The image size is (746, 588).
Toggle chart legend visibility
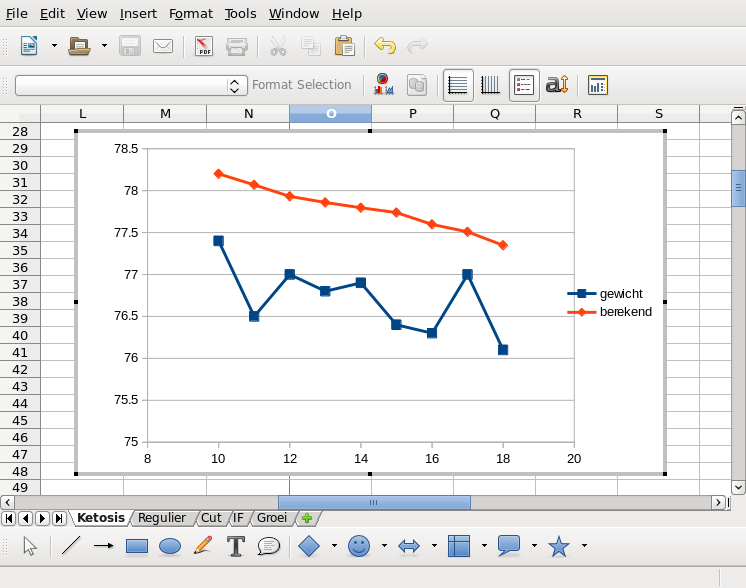coord(524,85)
